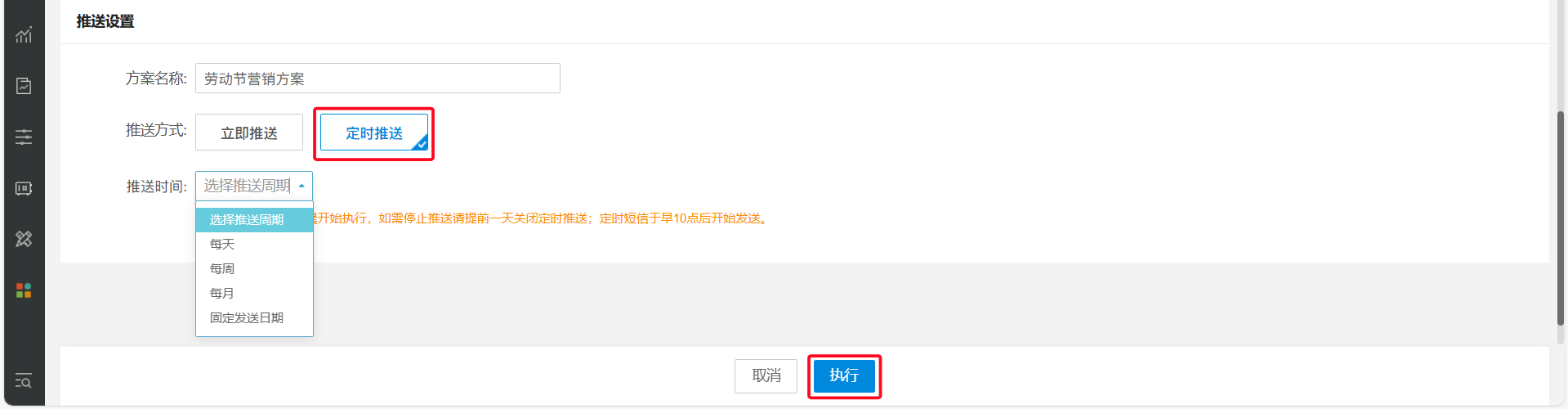Select 立即推送 push mode
This screenshot has width=1568, height=409.
[249, 133]
